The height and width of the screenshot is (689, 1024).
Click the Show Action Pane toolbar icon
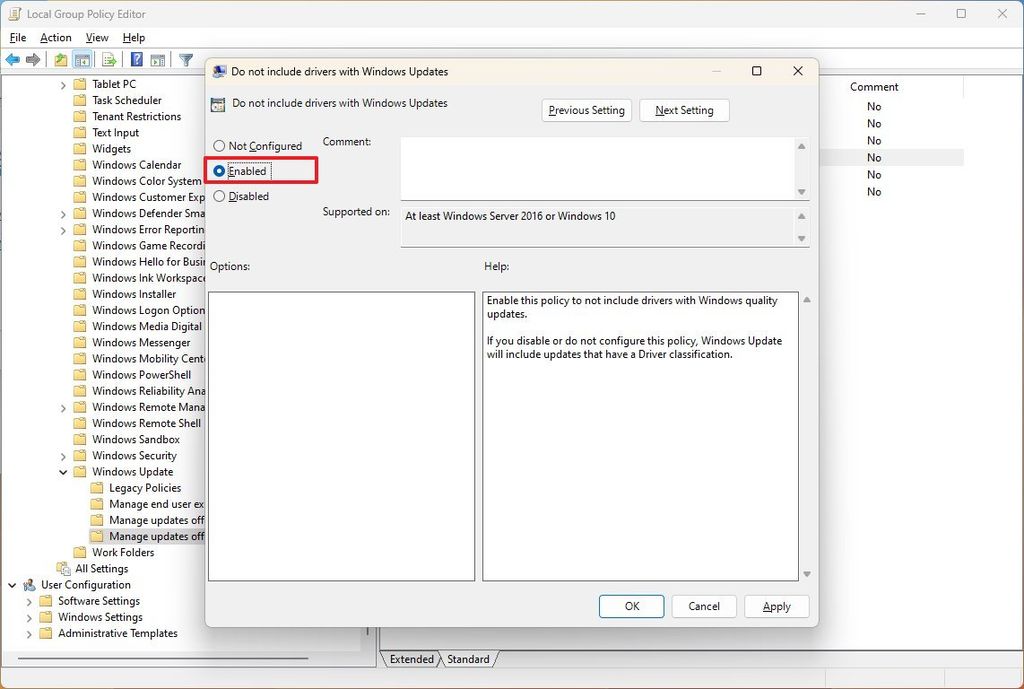point(158,59)
